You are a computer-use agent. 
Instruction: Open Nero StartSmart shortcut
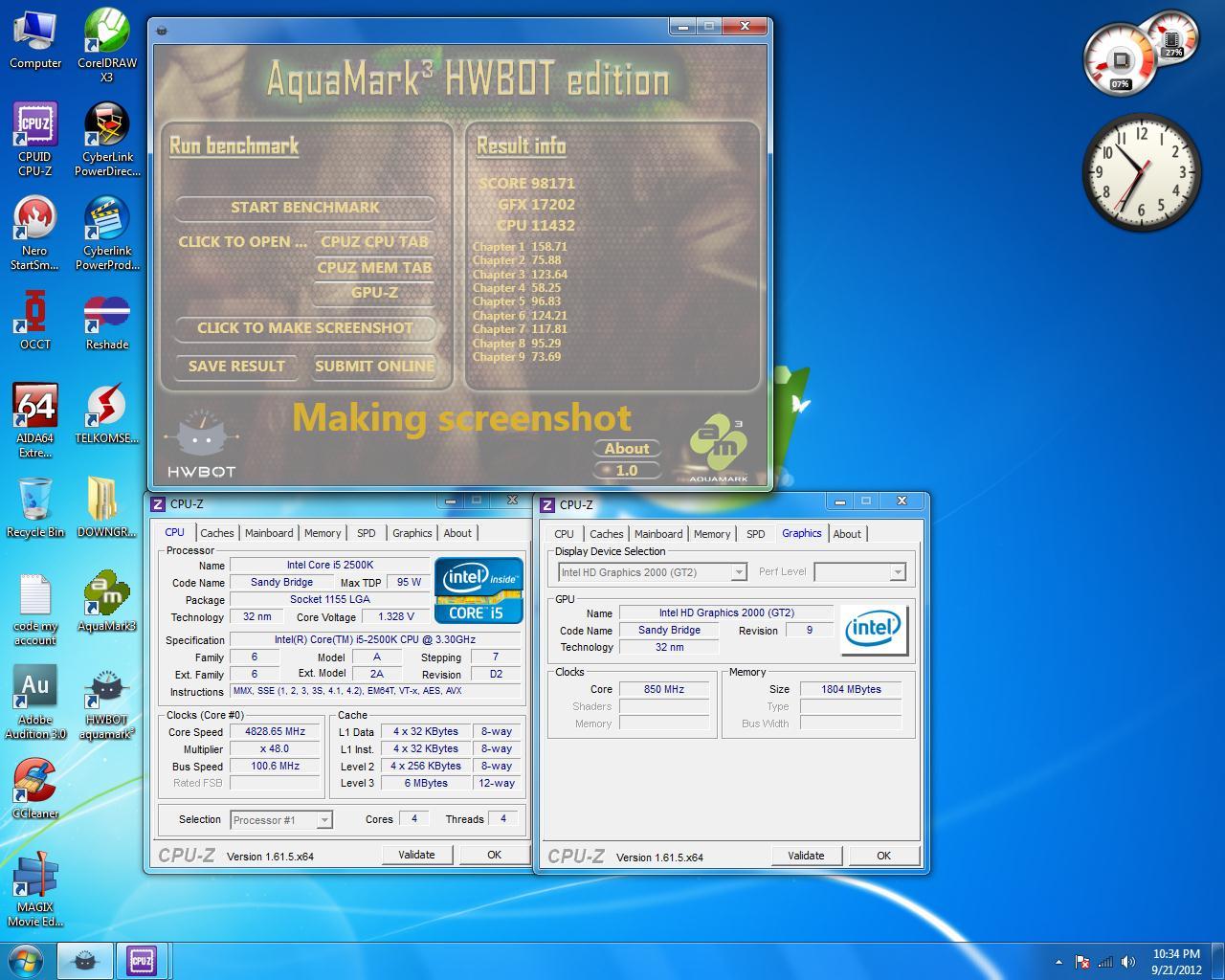35,234
